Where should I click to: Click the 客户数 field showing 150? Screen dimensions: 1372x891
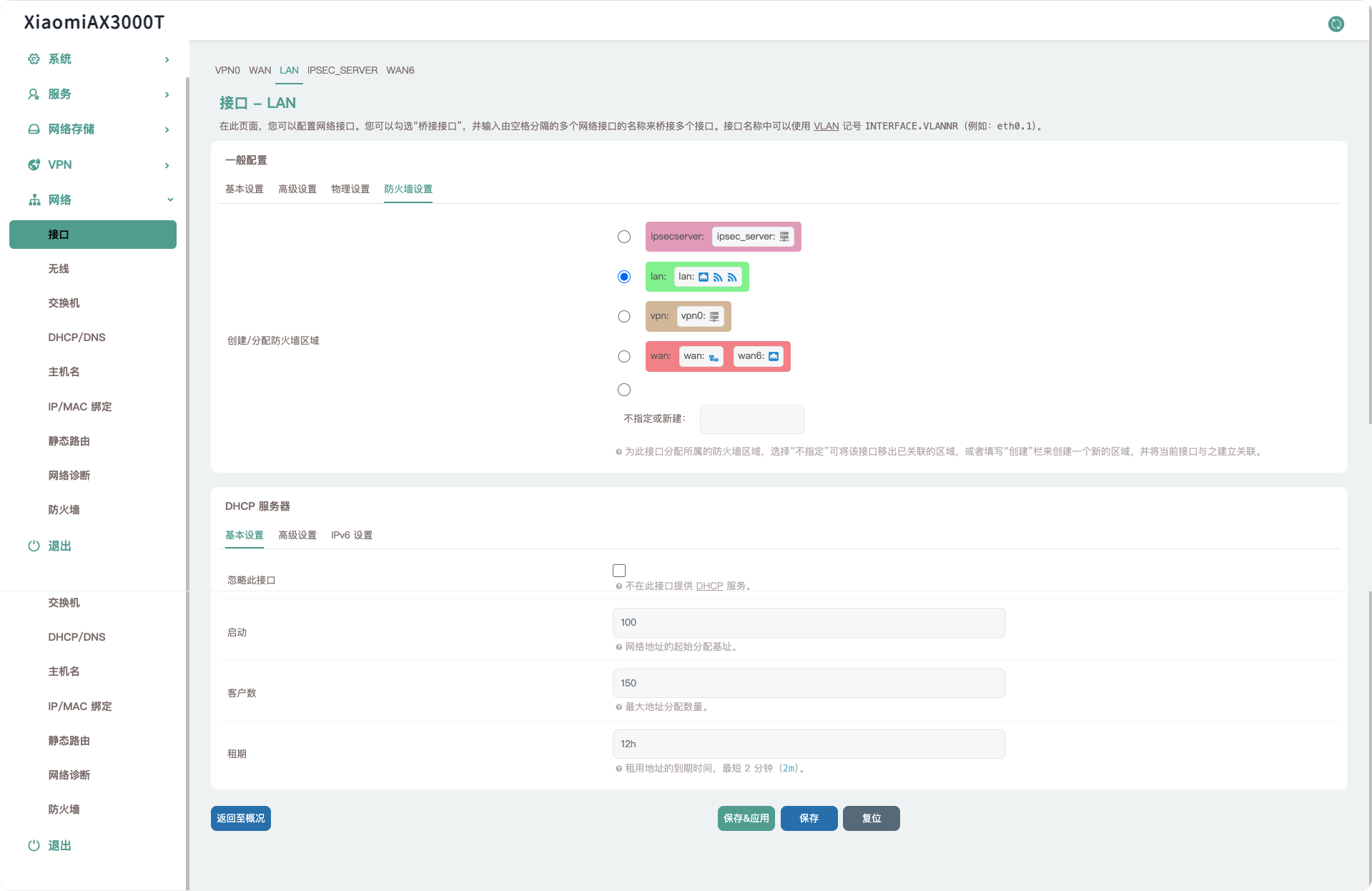click(809, 684)
